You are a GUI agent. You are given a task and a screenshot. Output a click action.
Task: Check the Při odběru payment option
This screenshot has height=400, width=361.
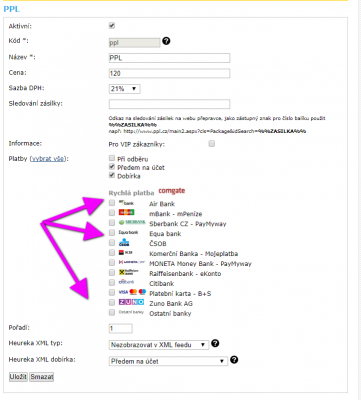(x=112, y=158)
